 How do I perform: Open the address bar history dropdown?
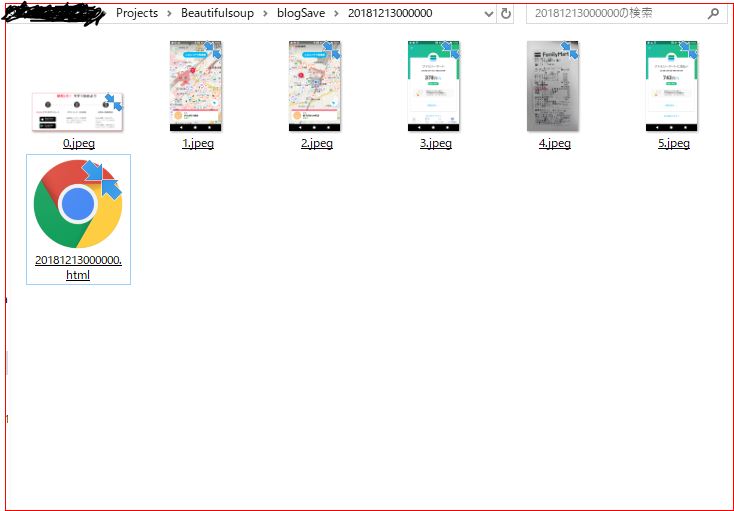pos(489,14)
